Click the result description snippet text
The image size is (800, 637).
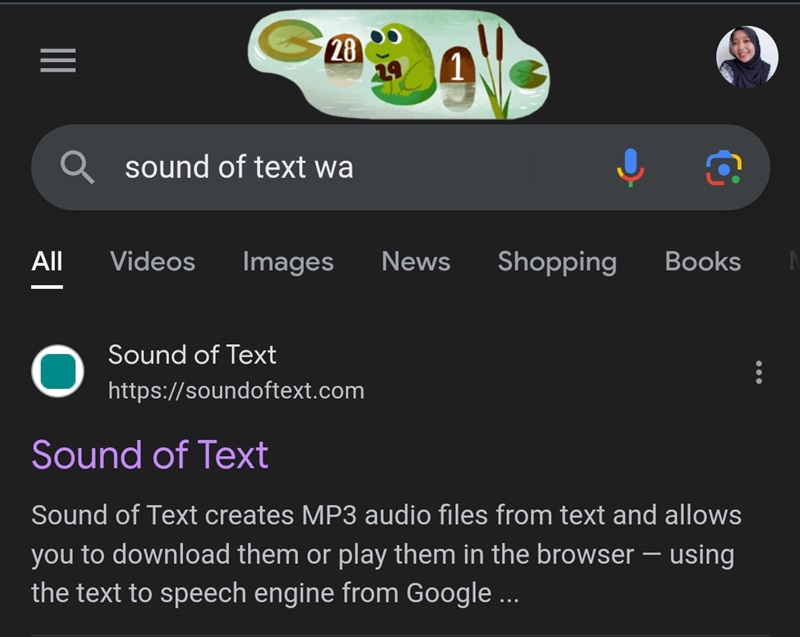click(386, 554)
